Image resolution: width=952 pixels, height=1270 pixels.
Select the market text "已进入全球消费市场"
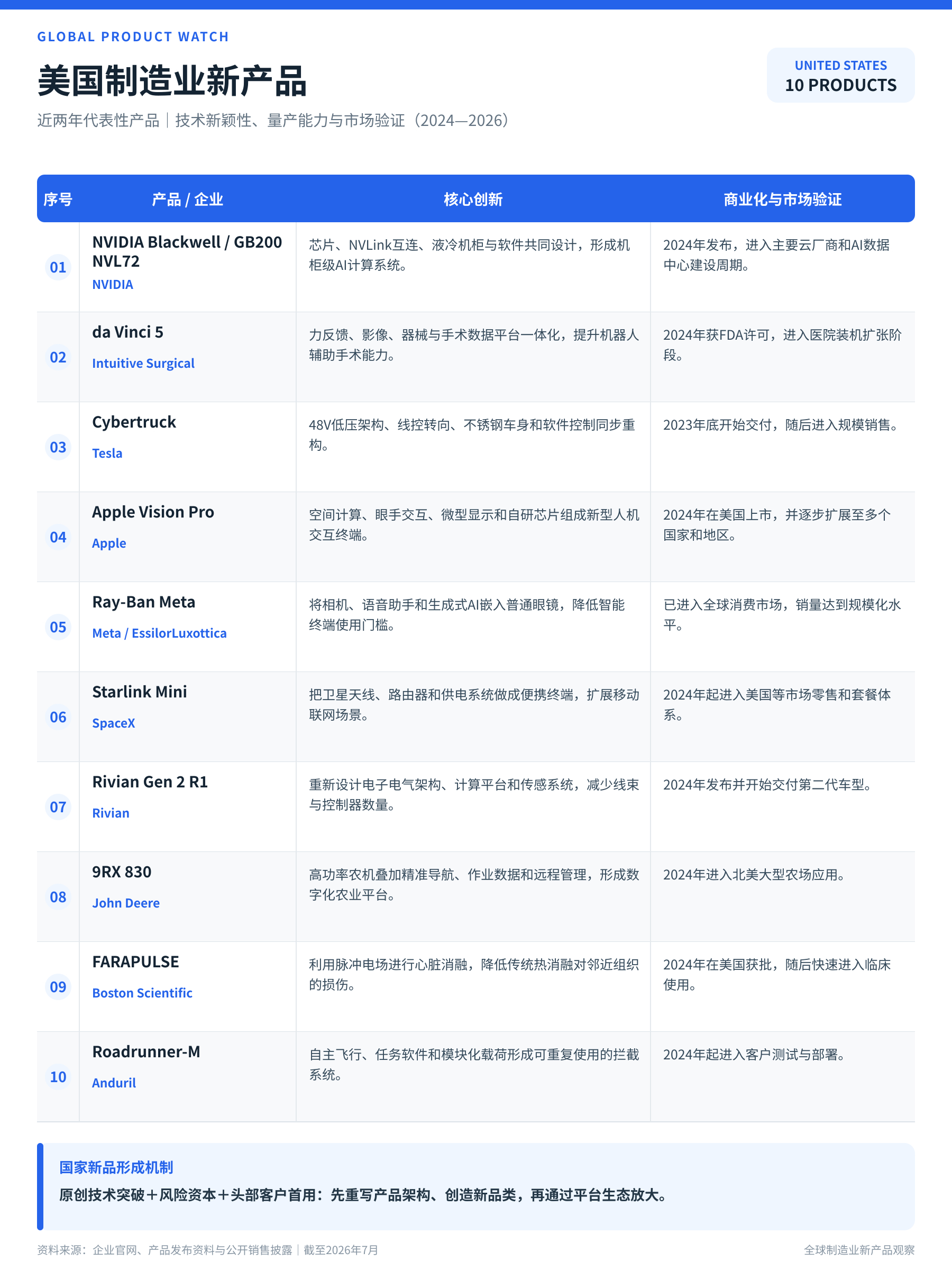[782, 615]
